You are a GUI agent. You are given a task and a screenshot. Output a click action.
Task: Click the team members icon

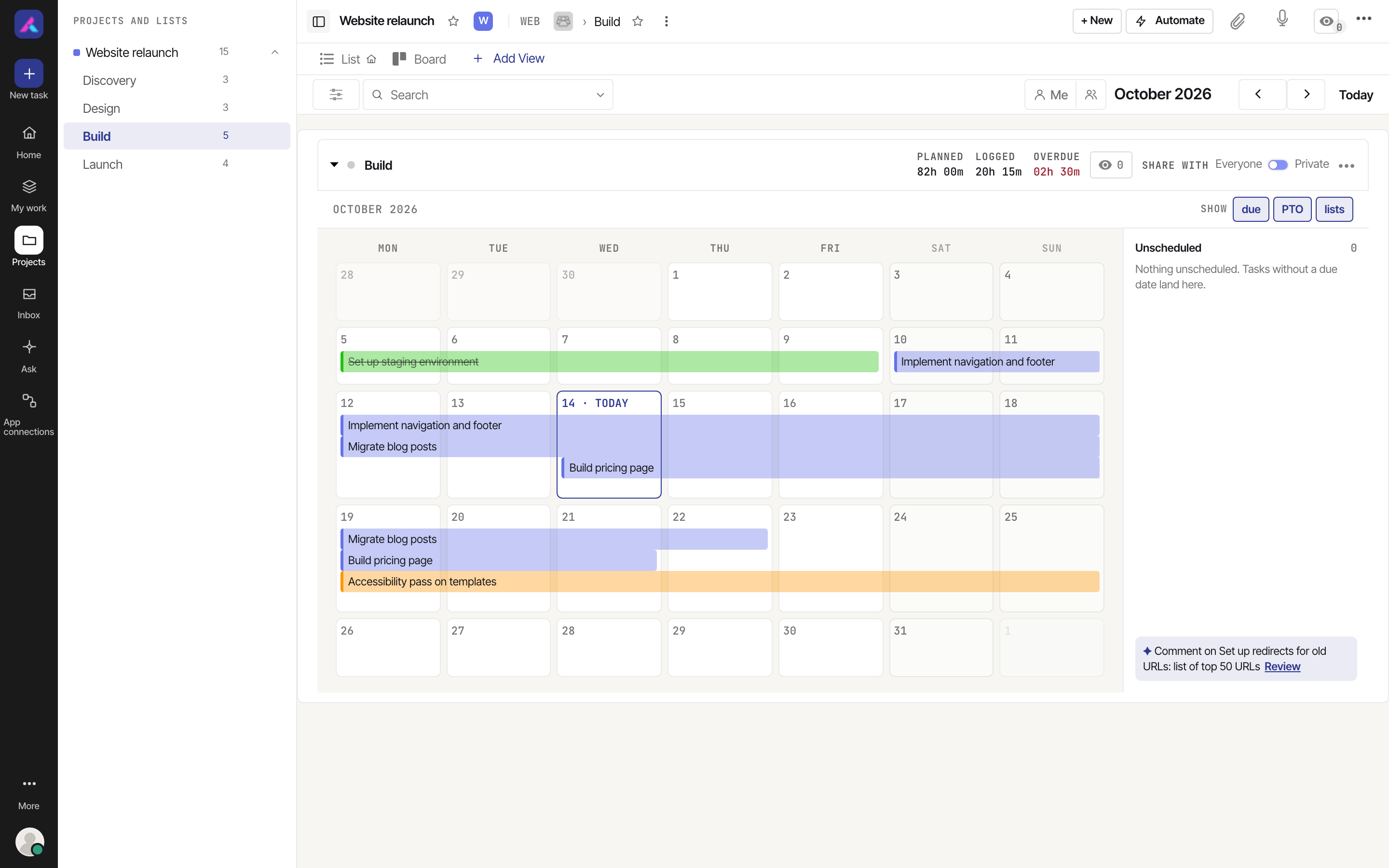(1091, 95)
